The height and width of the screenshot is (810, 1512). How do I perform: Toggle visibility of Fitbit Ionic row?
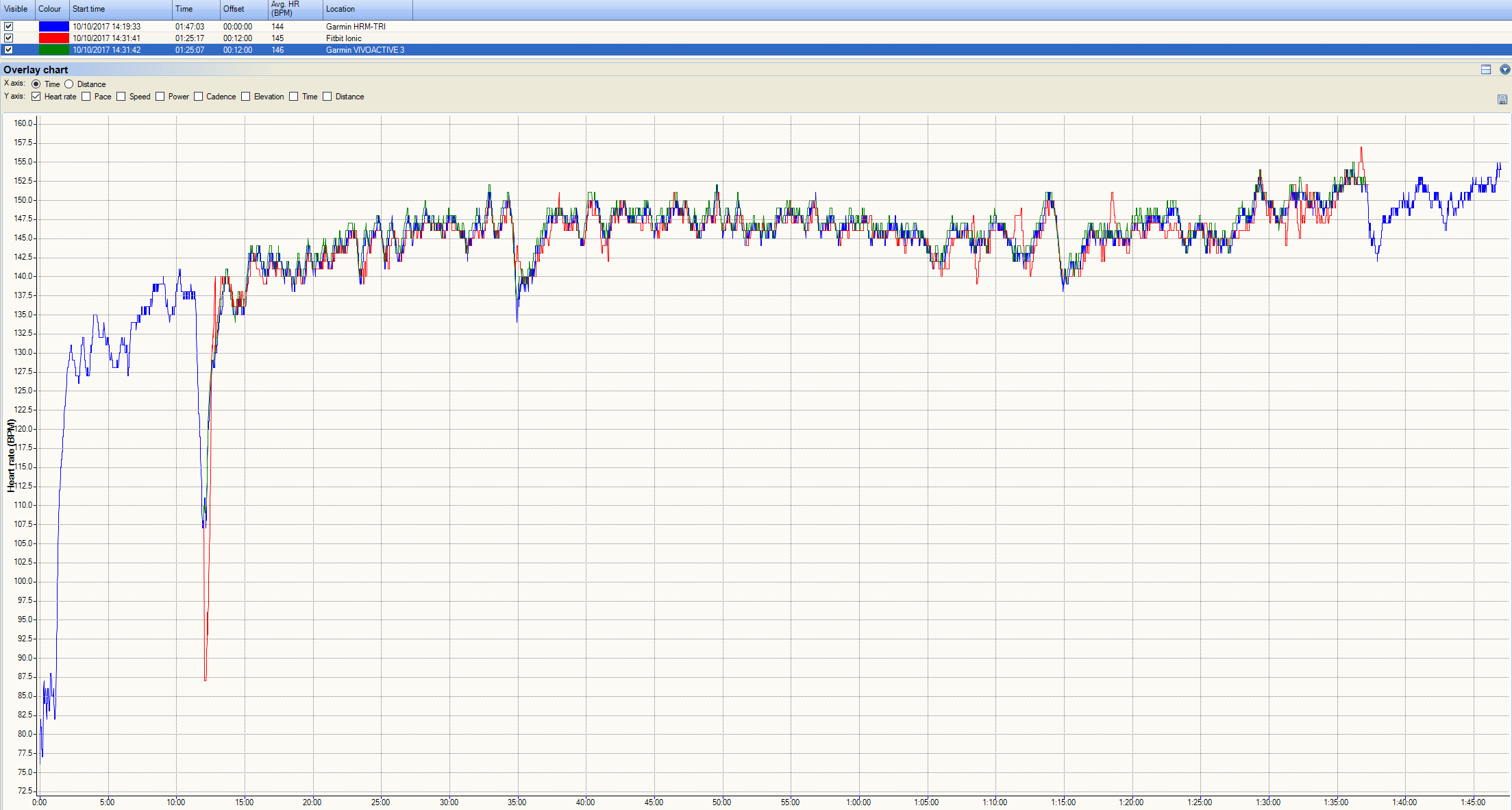(x=9, y=38)
